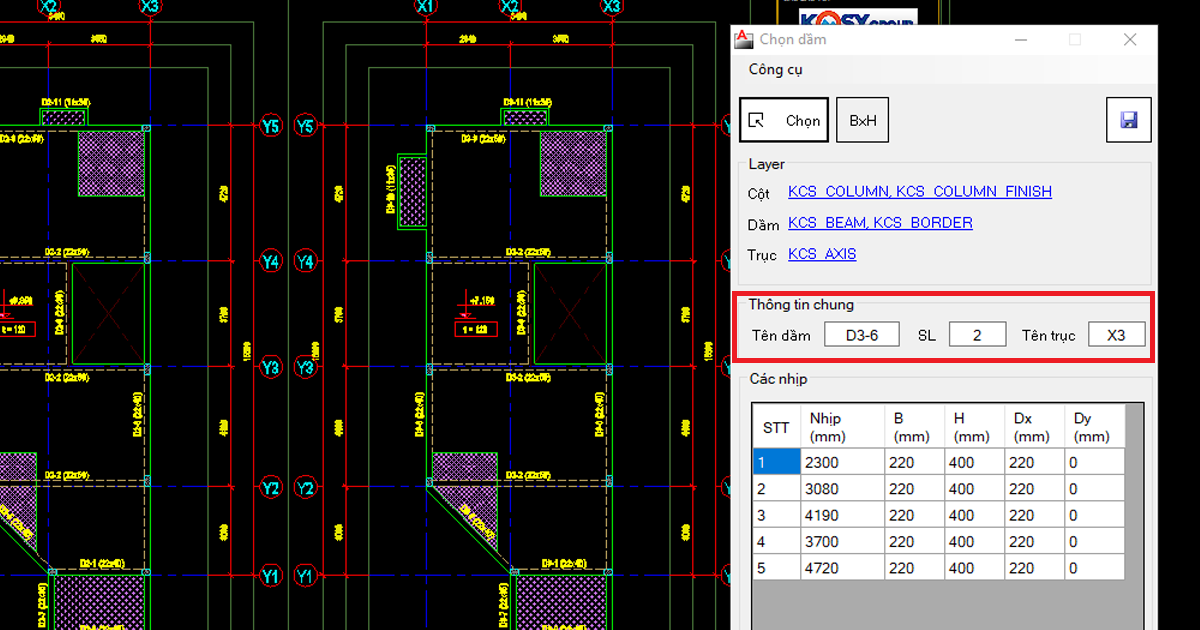The image size is (1200, 630).
Task: Minimize the Chọn dầm dialog window
Action: pos(1021,40)
